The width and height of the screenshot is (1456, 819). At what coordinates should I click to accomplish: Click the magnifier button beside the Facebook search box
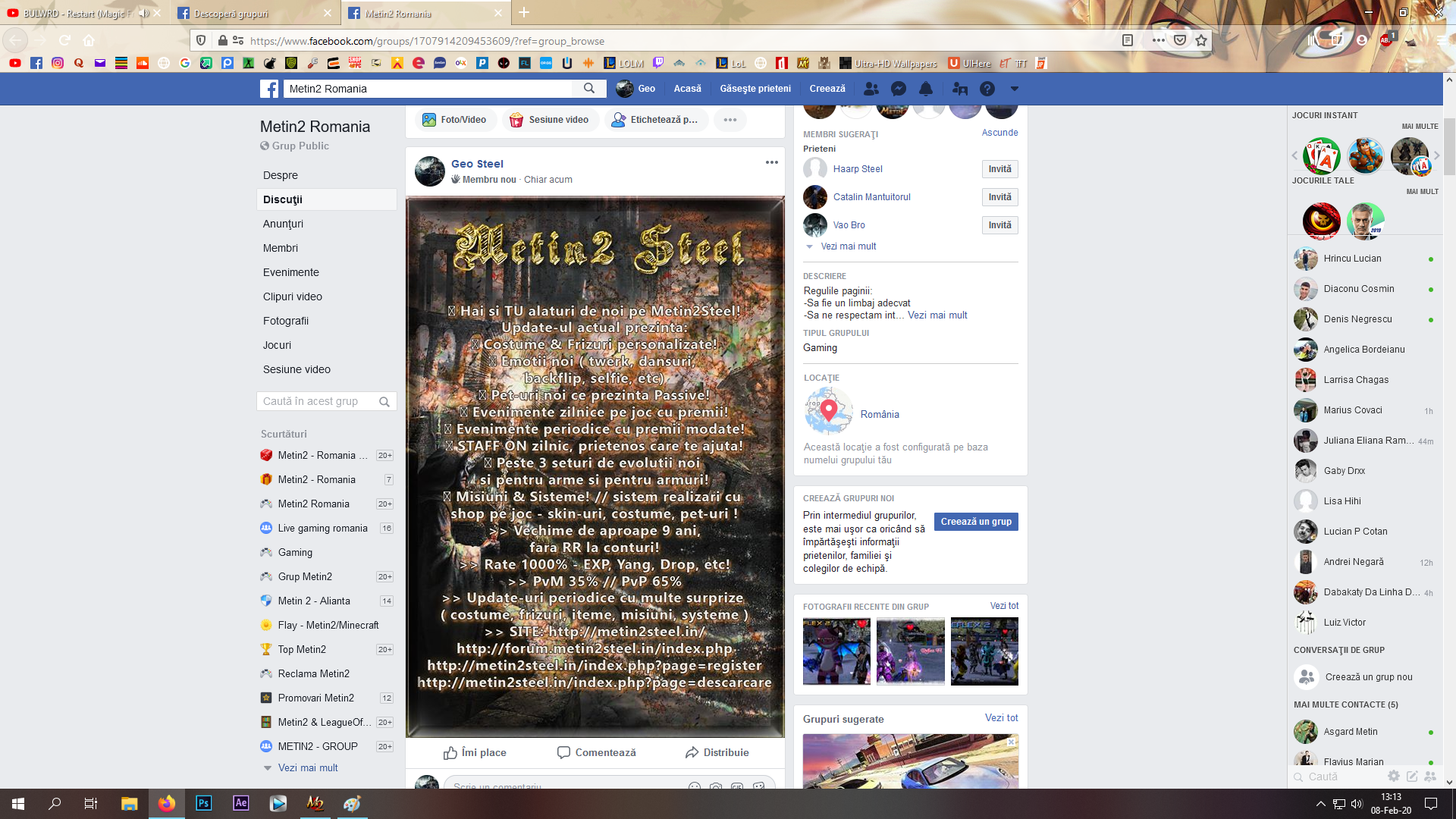pos(589,89)
